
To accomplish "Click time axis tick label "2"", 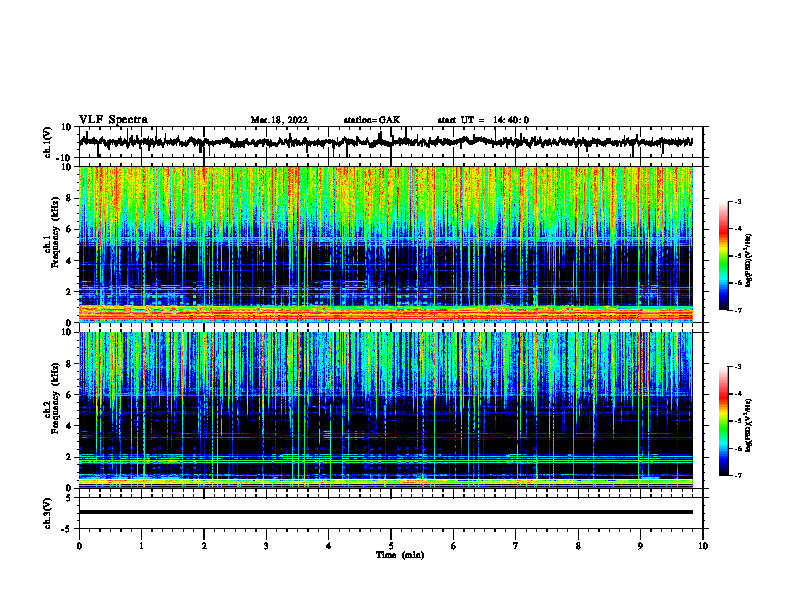I will pos(204,546).
